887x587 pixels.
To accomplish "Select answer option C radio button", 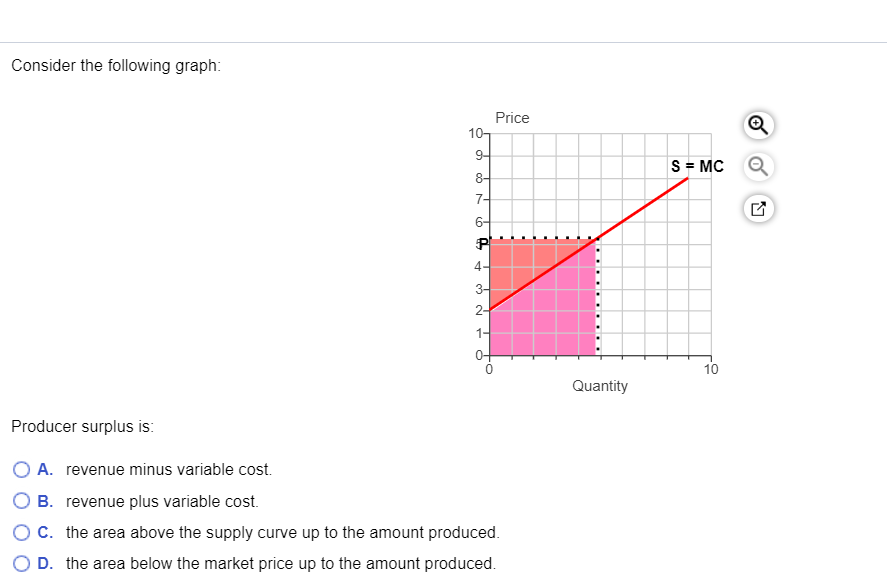I will 21,531.
